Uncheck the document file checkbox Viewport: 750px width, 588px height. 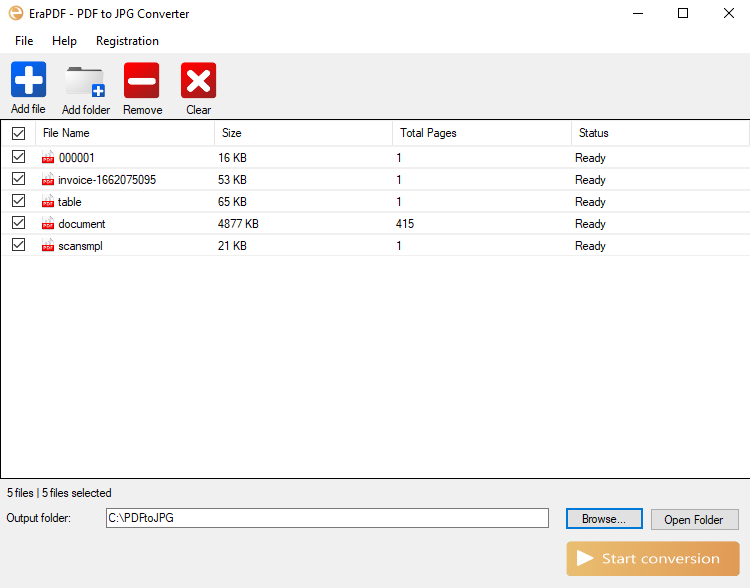19,222
